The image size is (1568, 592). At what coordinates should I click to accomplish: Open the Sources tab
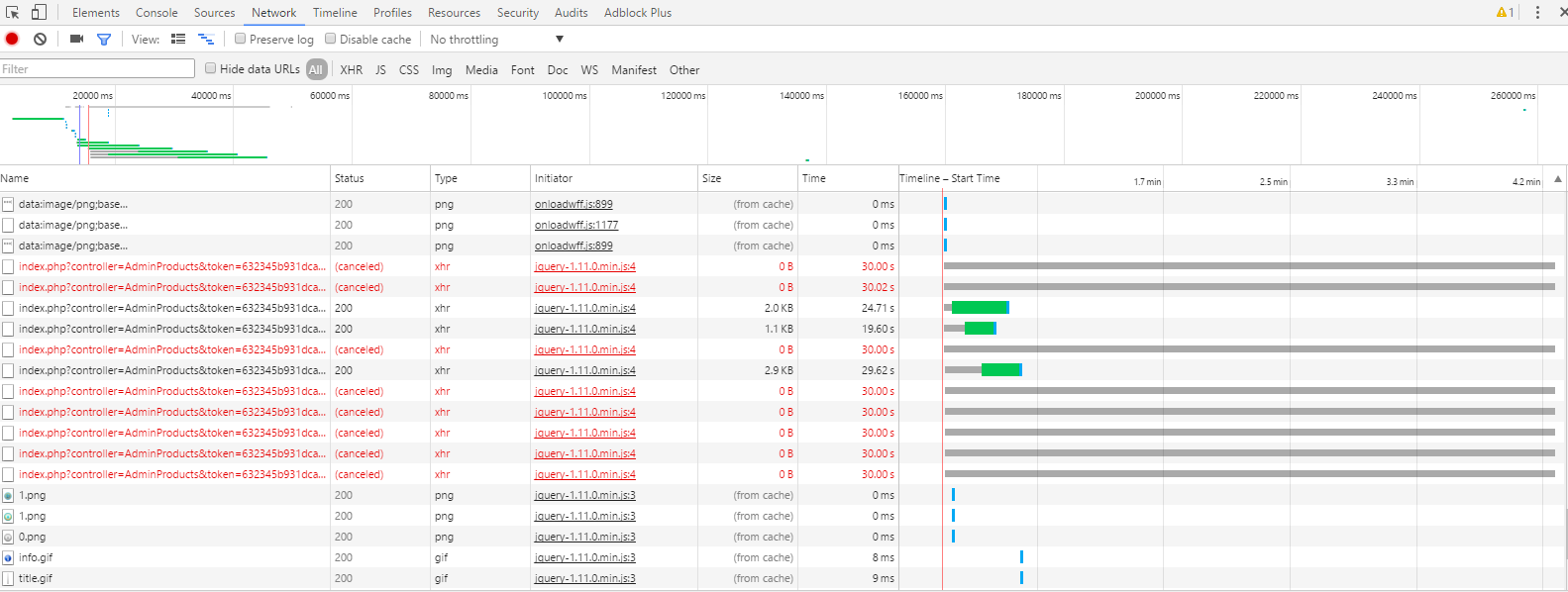coord(214,13)
